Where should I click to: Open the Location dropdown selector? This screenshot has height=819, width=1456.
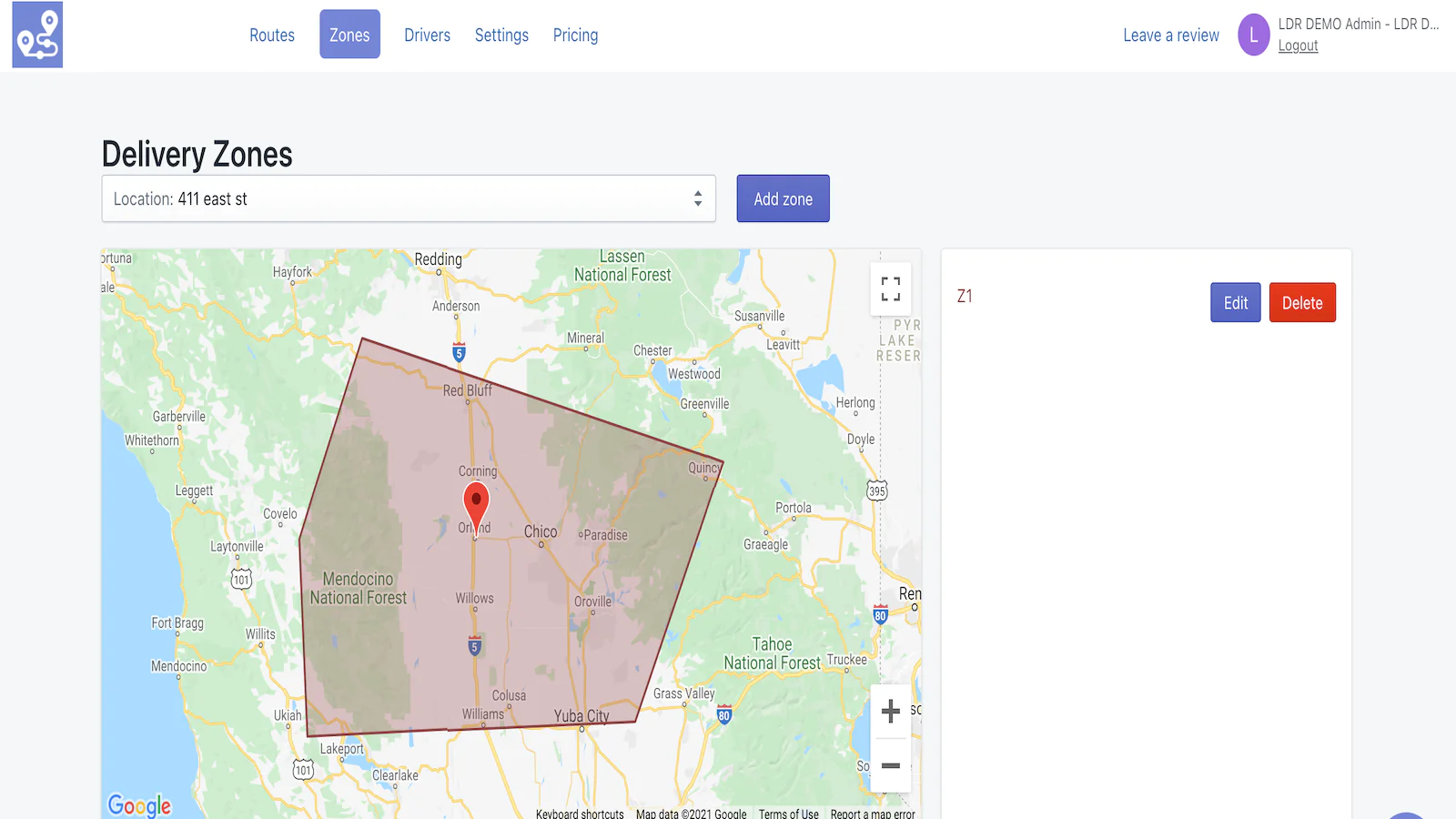(408, 198)
